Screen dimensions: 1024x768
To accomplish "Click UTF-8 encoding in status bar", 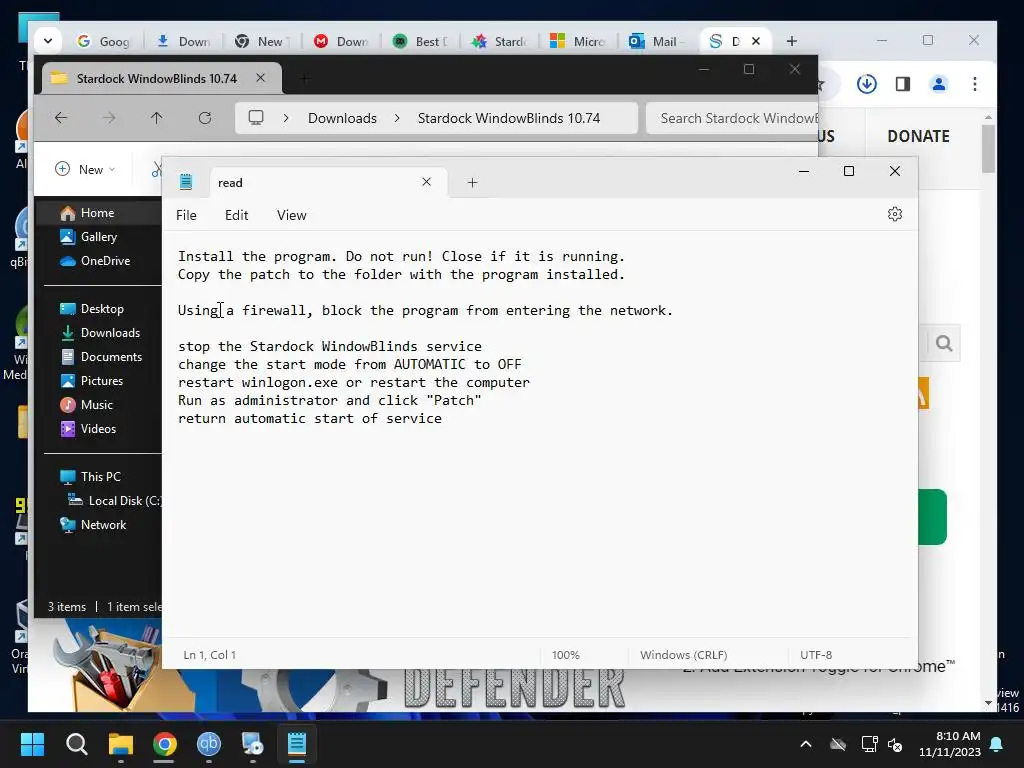I will coord(816,655).
